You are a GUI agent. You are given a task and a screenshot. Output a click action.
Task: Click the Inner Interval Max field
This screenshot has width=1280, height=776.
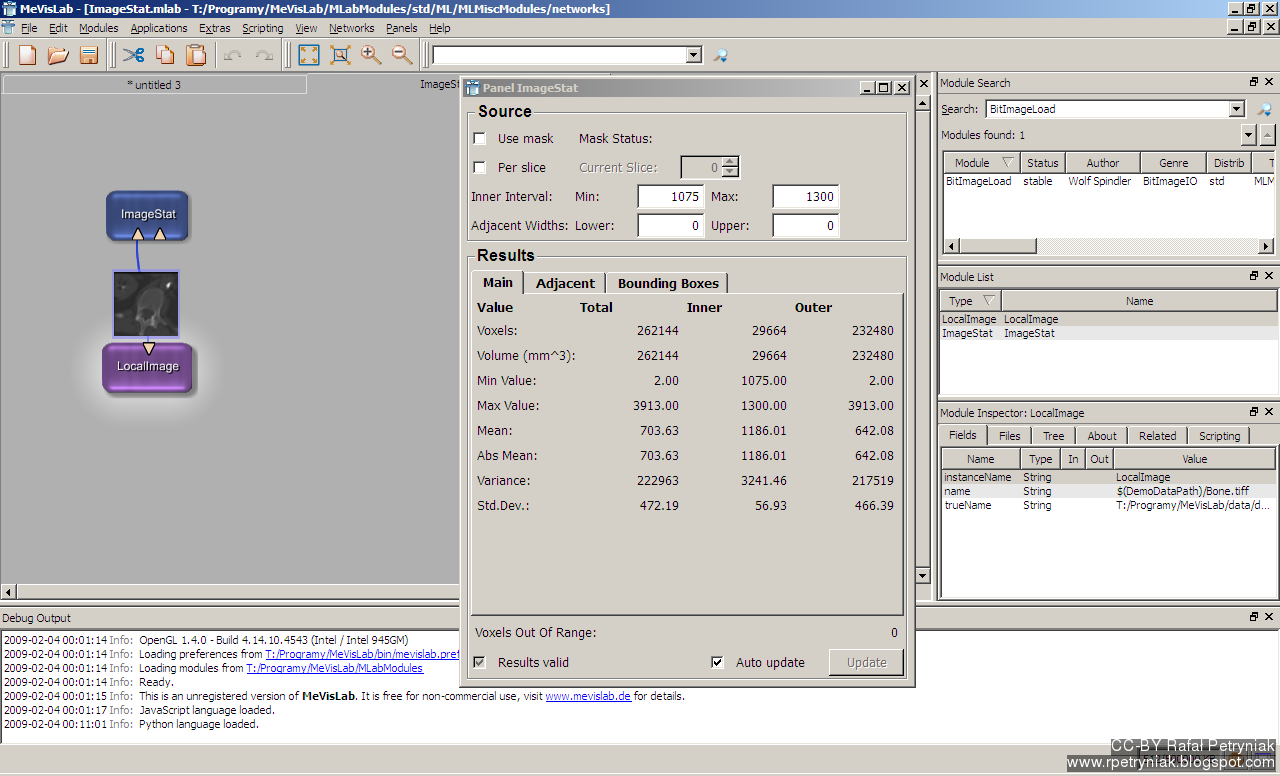(806, 197)
